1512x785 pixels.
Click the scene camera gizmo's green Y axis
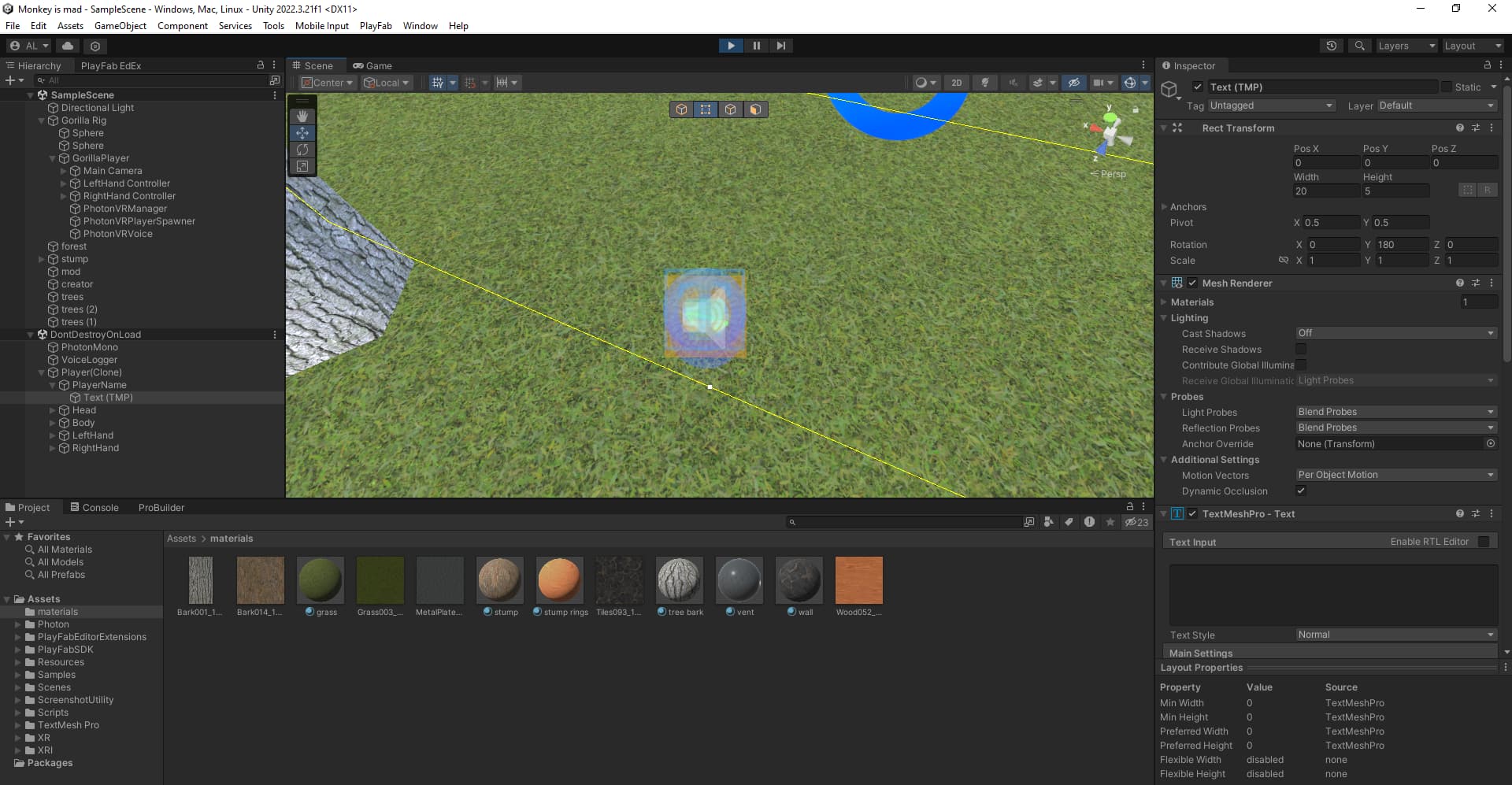click(1109, 117)
